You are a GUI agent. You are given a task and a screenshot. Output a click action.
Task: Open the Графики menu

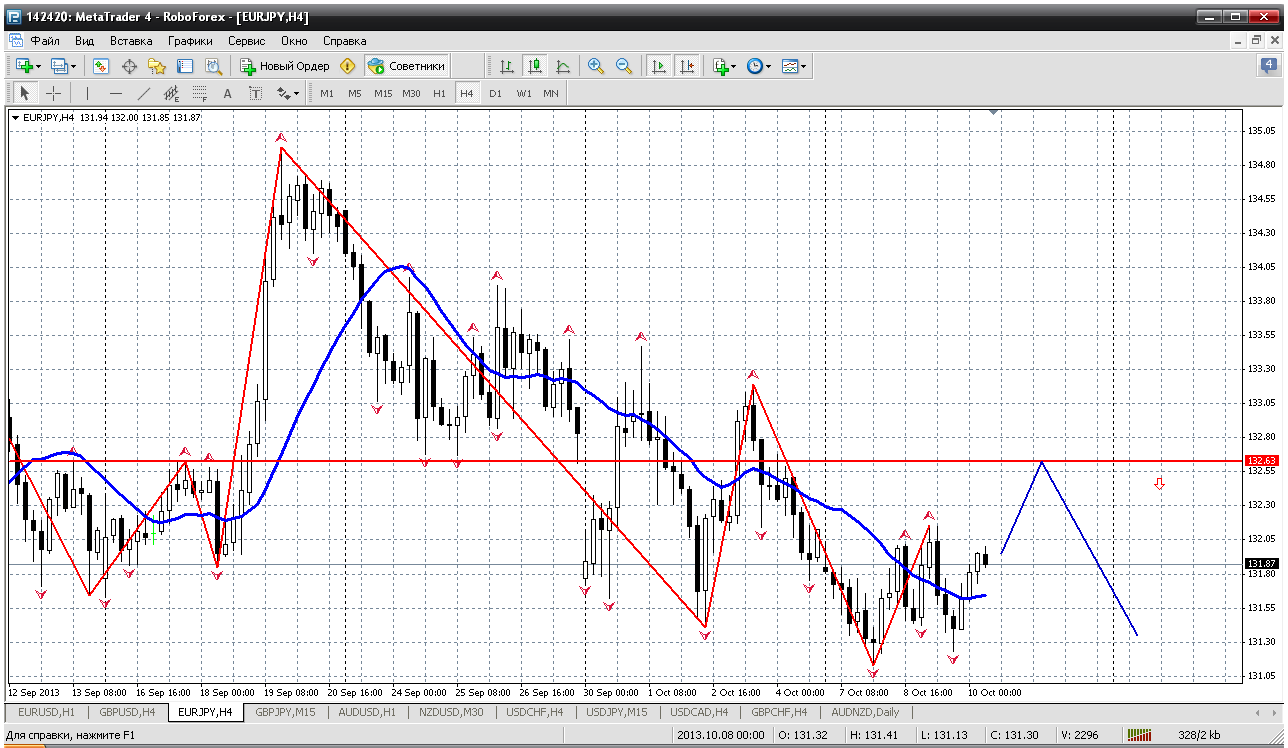coord(190,41)
